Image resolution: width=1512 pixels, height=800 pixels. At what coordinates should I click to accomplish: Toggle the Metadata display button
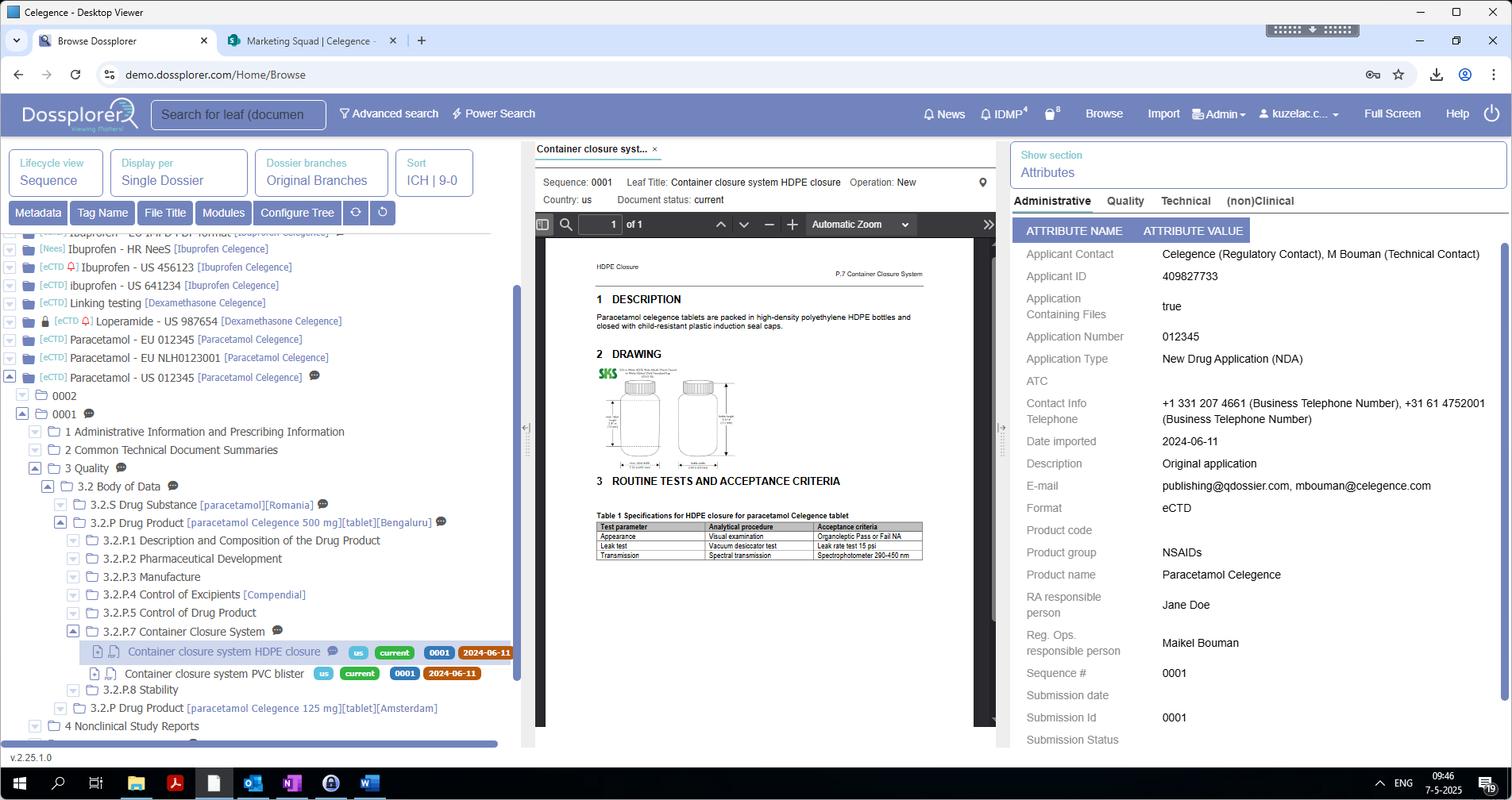38,213
